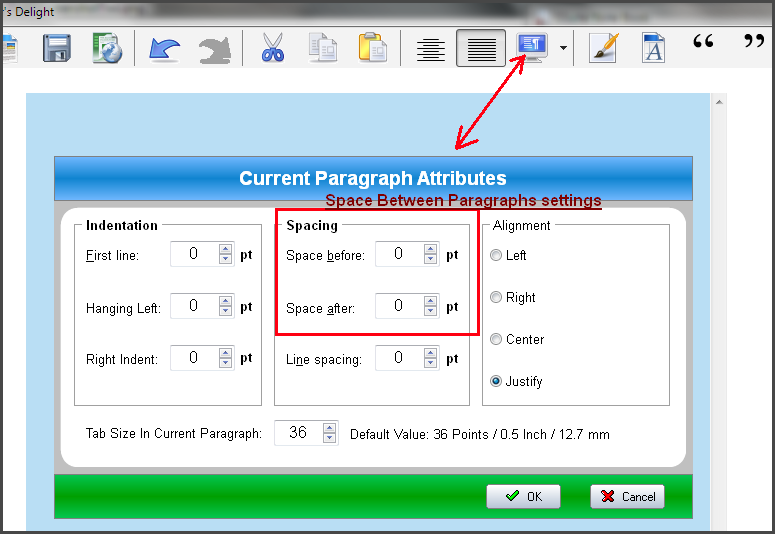Click the scrollbar up arrow
This screenshot has width=775, height=534.
coord(719,102)
